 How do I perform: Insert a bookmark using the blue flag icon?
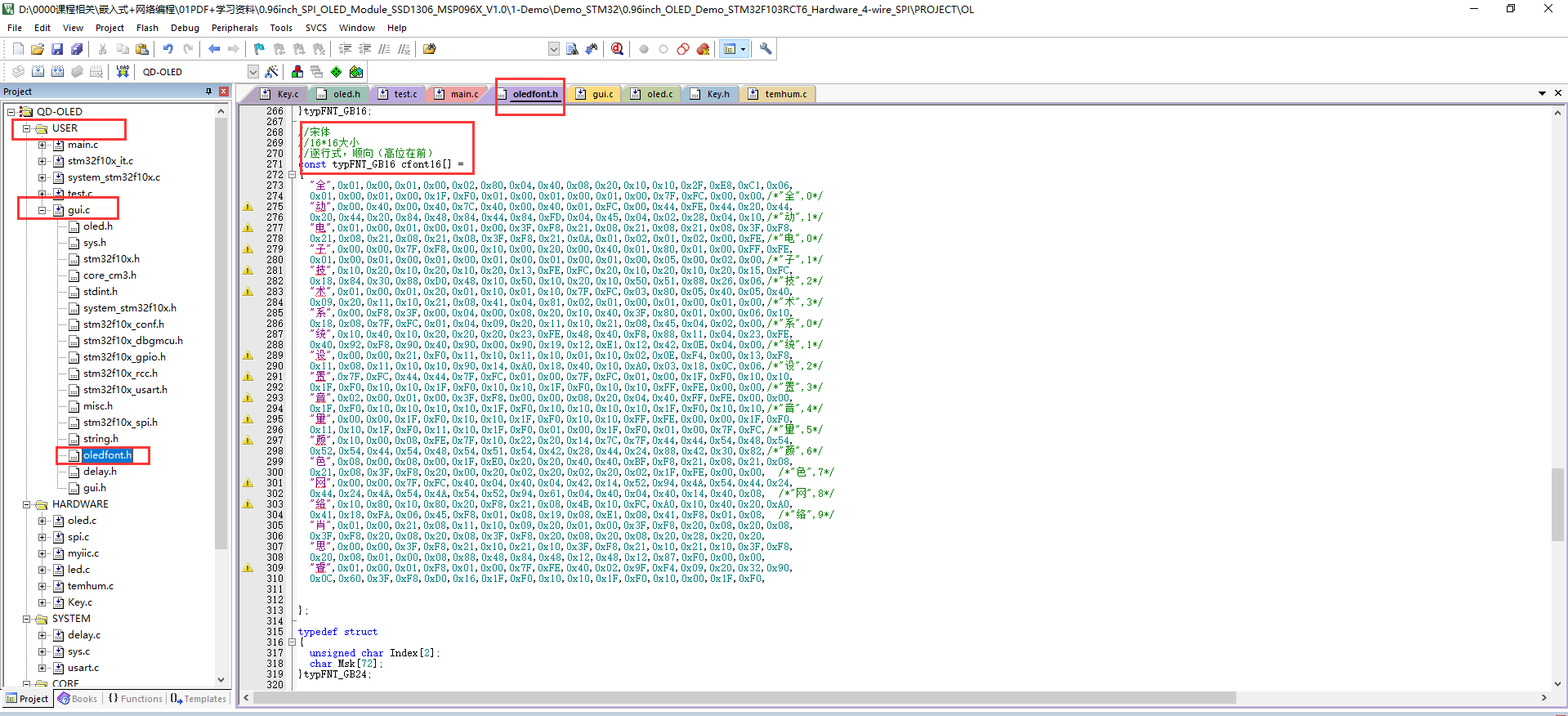coord(260,49)
